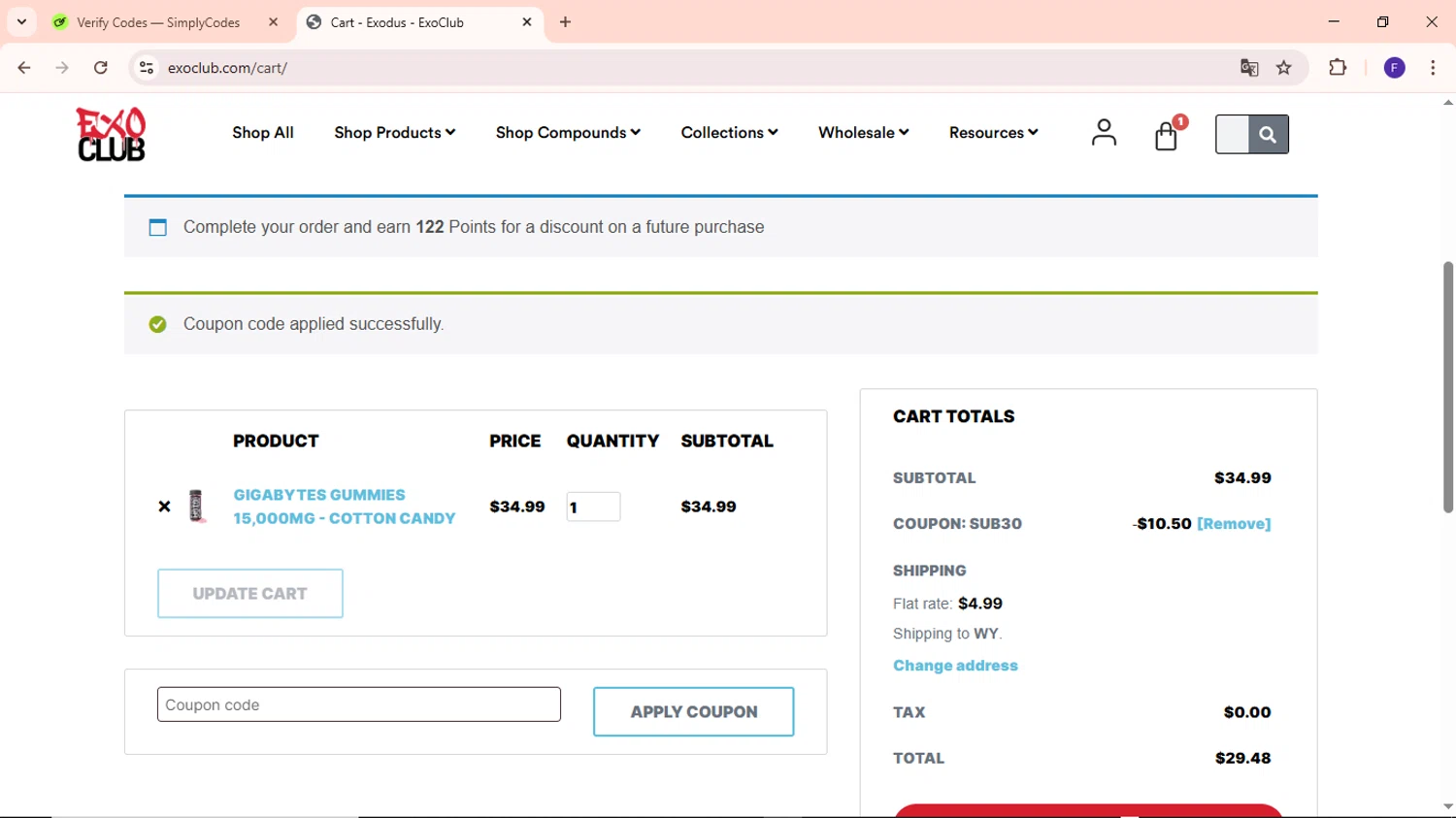Click the Flat rate $4.99 shipping text

pyautogui.click(x=947, y=604)
